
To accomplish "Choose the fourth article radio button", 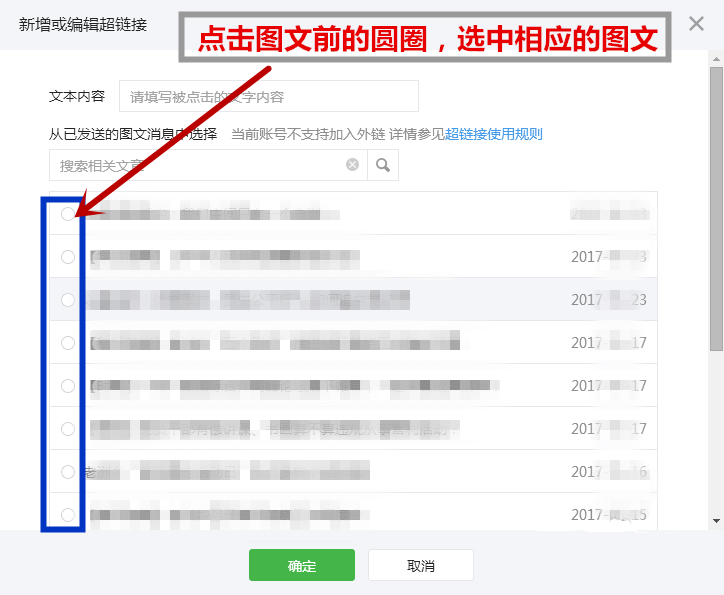I will pos(68,343).
